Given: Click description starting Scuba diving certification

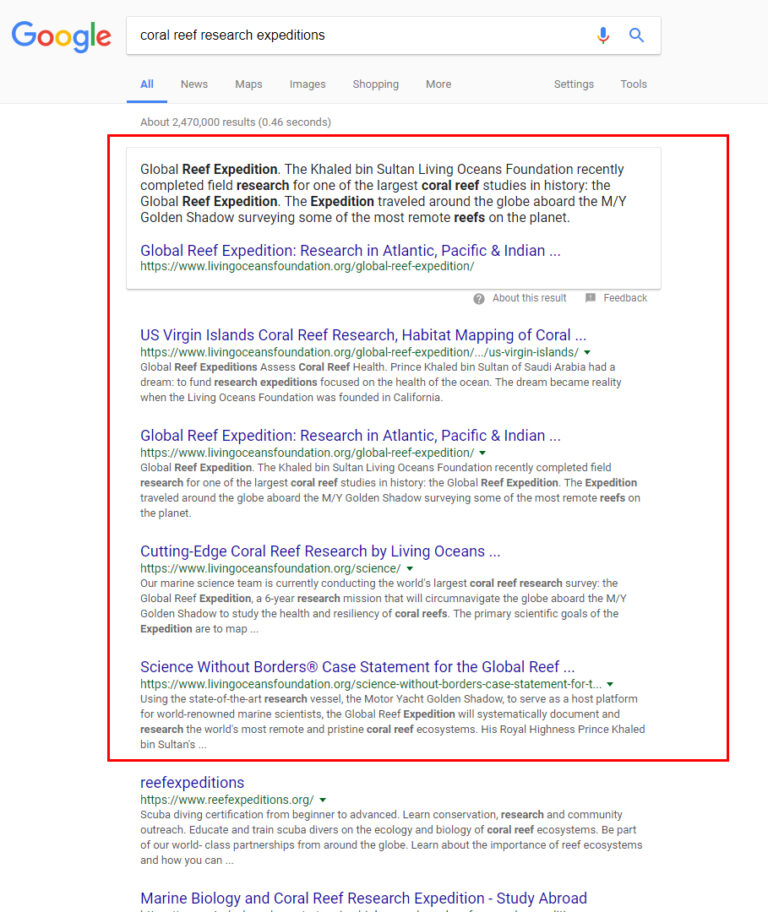Looking at the screenshot, I should pyautogui.click(x=391, y=838).
